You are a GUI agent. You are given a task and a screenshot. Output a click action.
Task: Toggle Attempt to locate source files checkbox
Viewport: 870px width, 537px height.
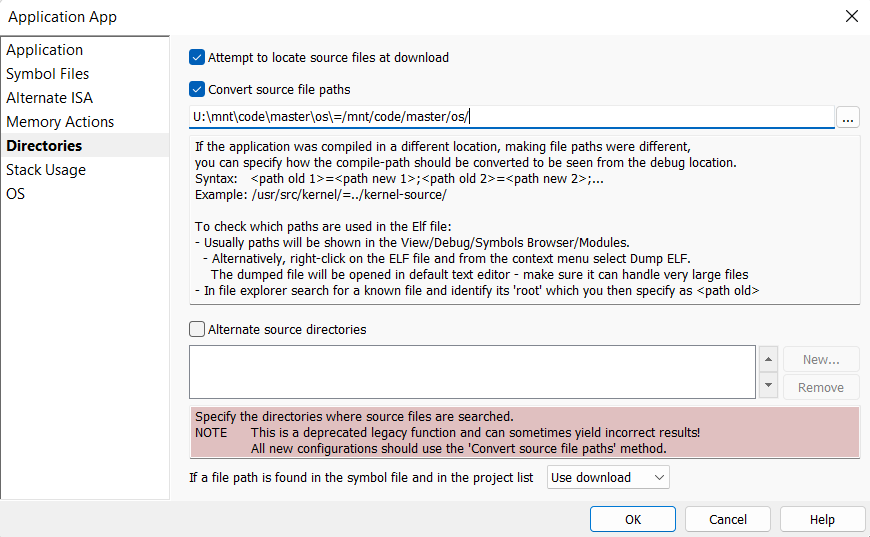click(x=197, y=57)
